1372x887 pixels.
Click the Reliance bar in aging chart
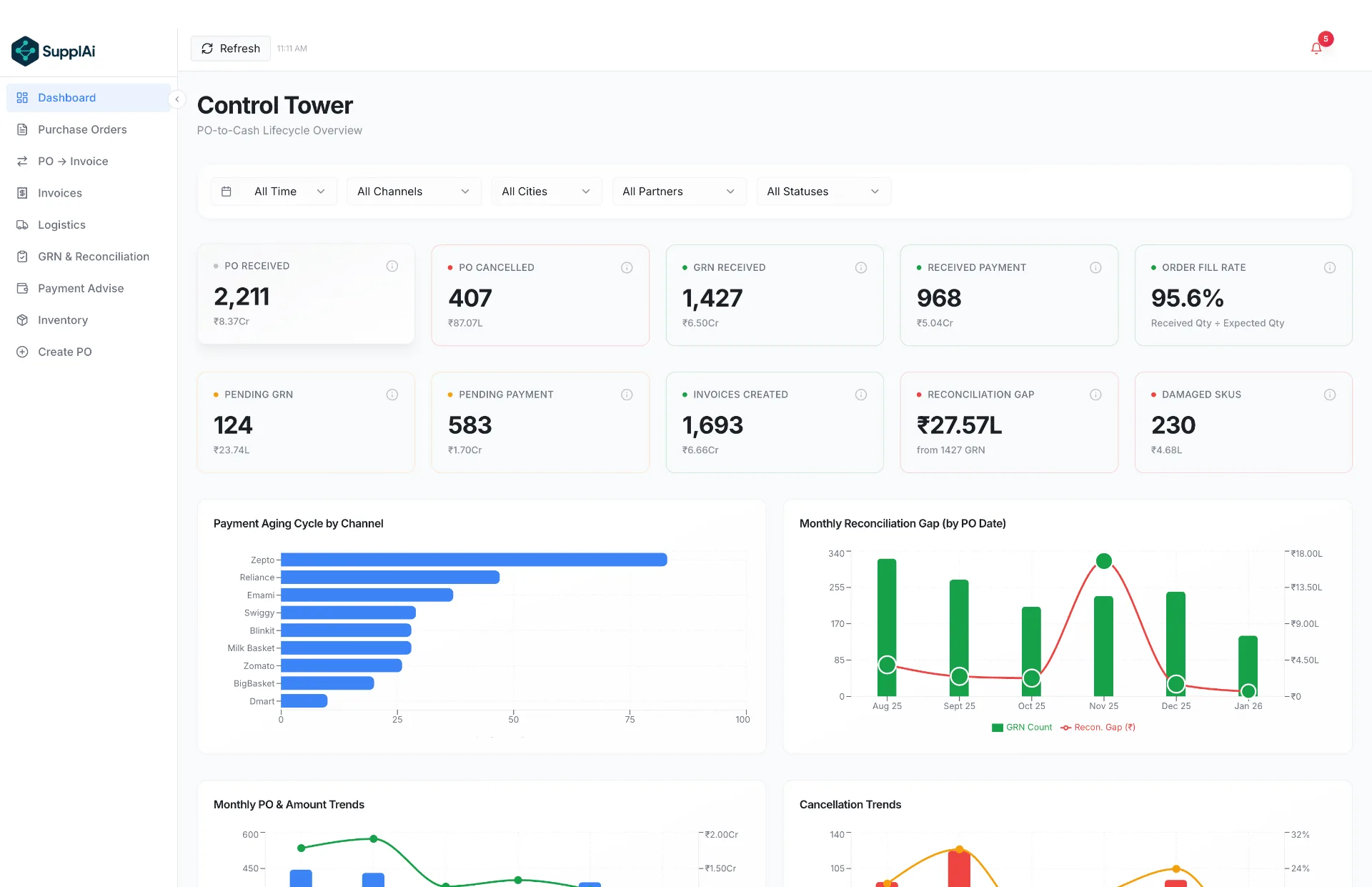point(390,578)
